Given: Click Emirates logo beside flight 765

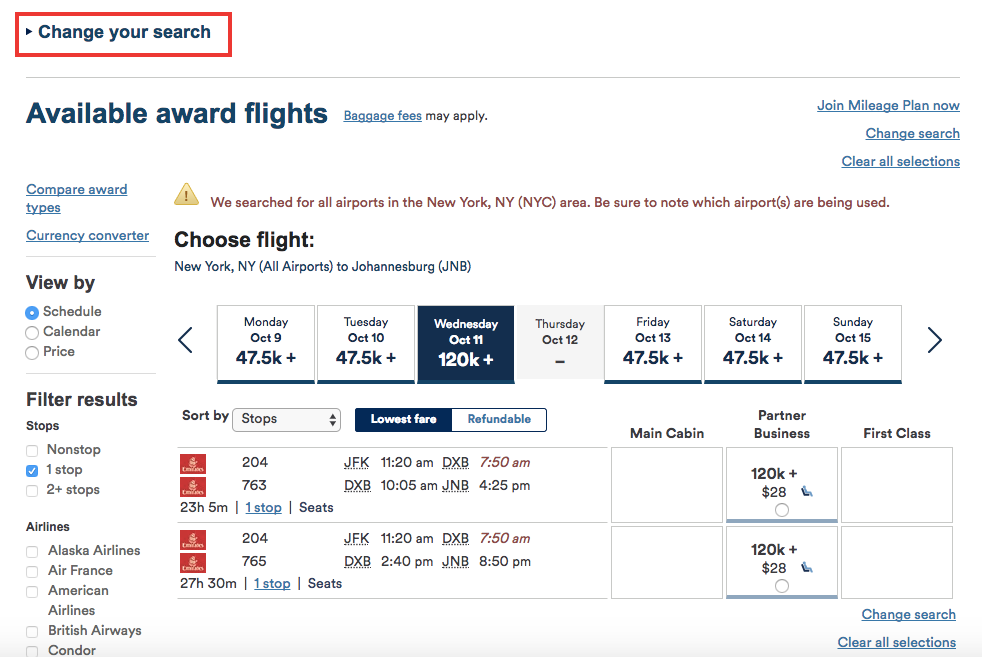Looking at the screenshot, I should tap(192, 563).
